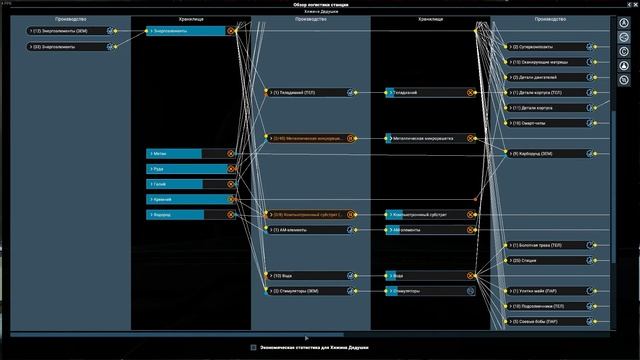
Task: Select (1) Усатки майя (ПАР) node
Action: [x=549, y=291]
